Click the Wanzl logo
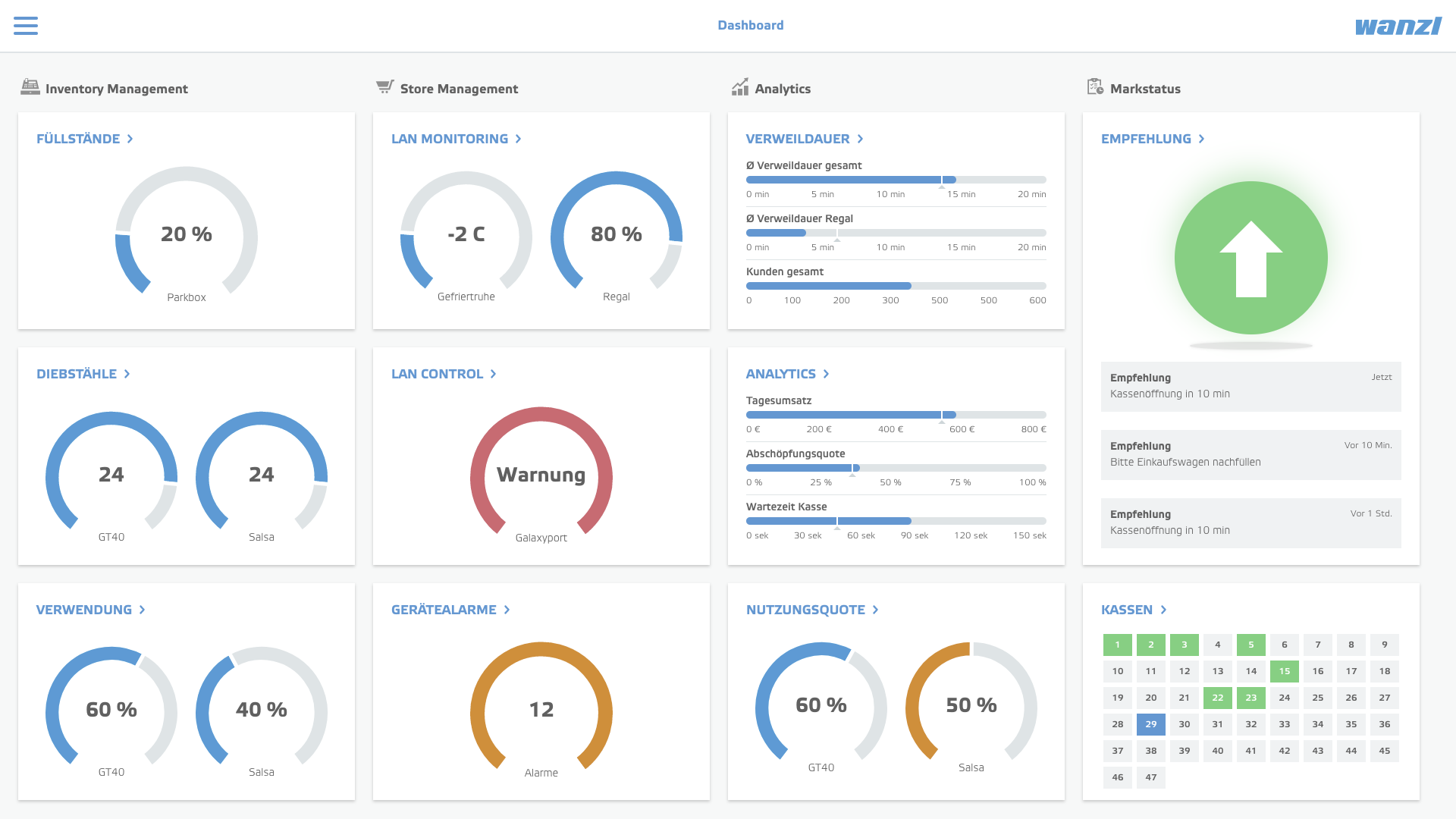 1398,26
